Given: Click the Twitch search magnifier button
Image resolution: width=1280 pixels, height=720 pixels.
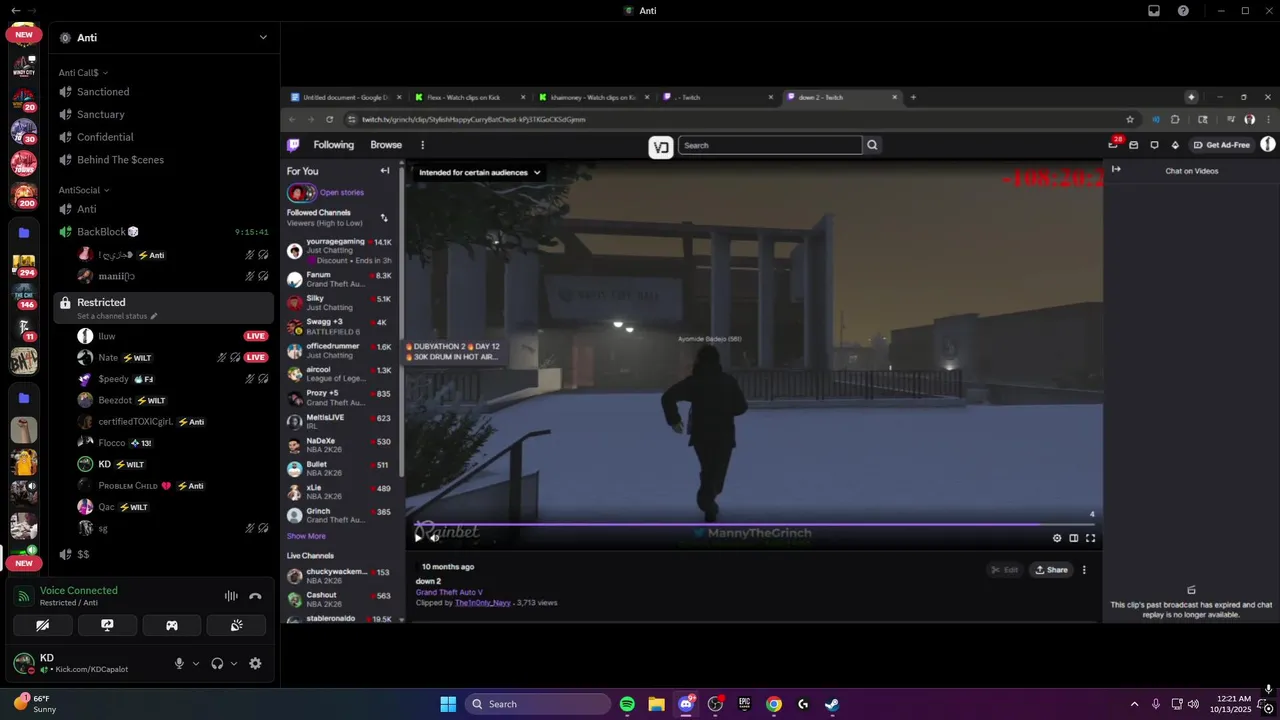Looking at the screenshot, I should 872,145.
